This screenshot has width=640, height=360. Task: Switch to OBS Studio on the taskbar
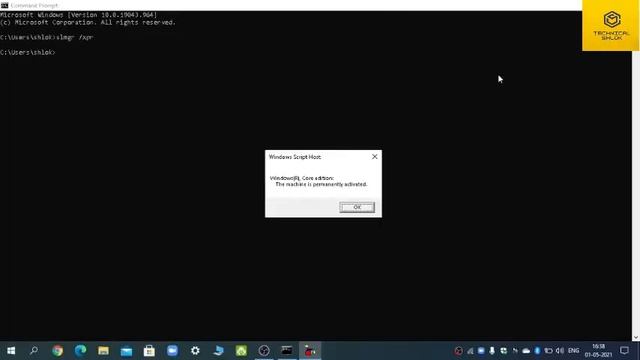pyautogui.click(x=264, y=351)
